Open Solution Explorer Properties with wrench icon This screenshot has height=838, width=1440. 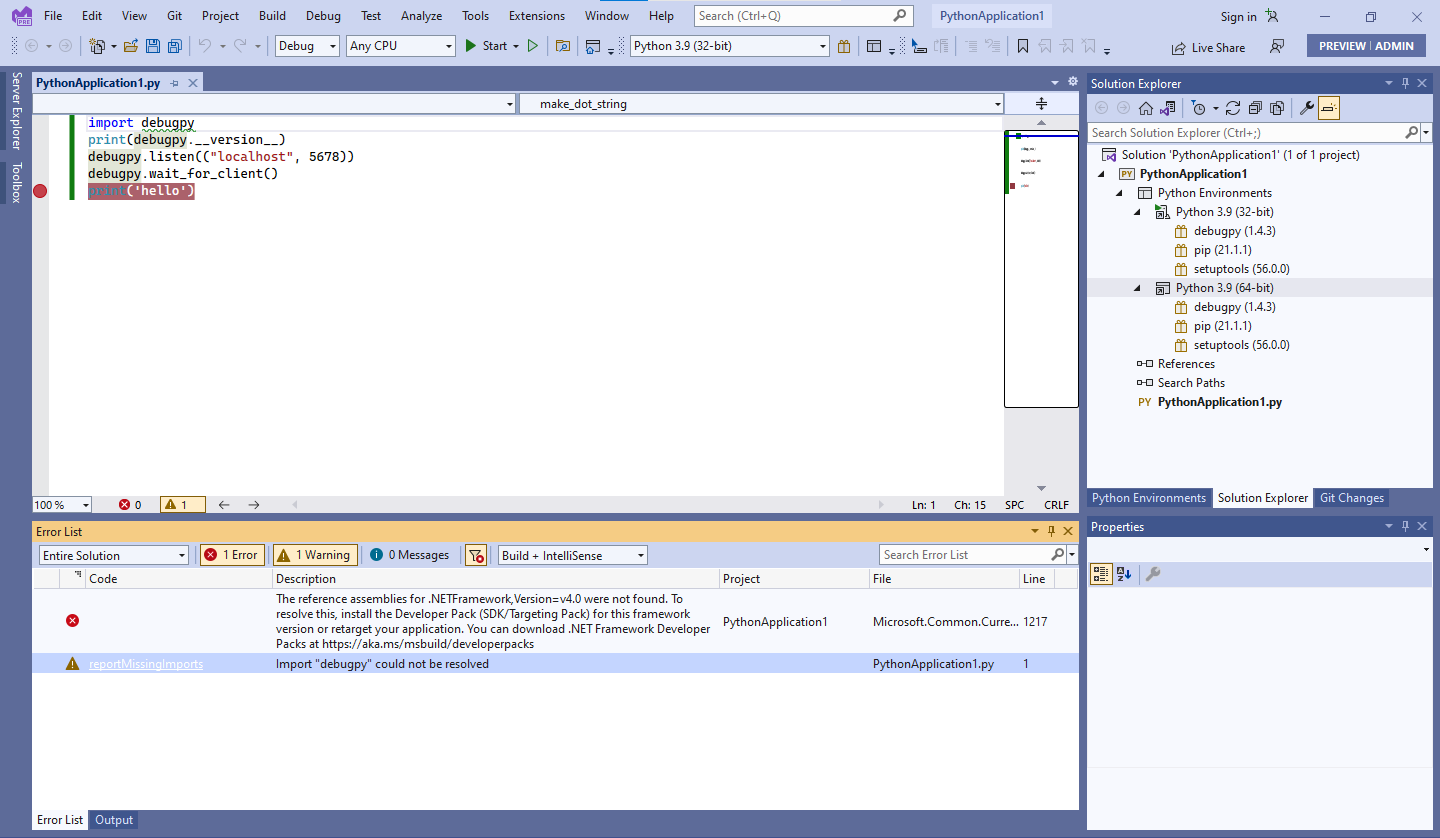click(1306, 107)
